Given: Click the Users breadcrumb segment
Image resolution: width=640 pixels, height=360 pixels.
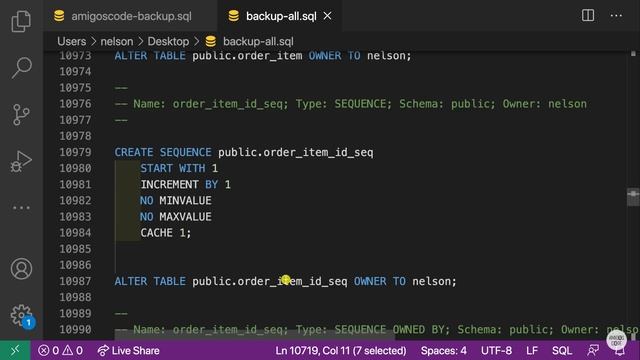Looking at the screenshot, I should point(71,41).
